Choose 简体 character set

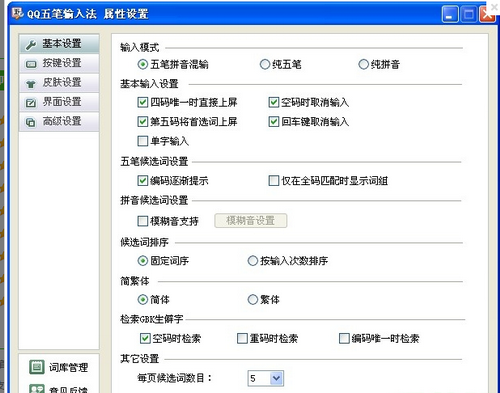143,300
